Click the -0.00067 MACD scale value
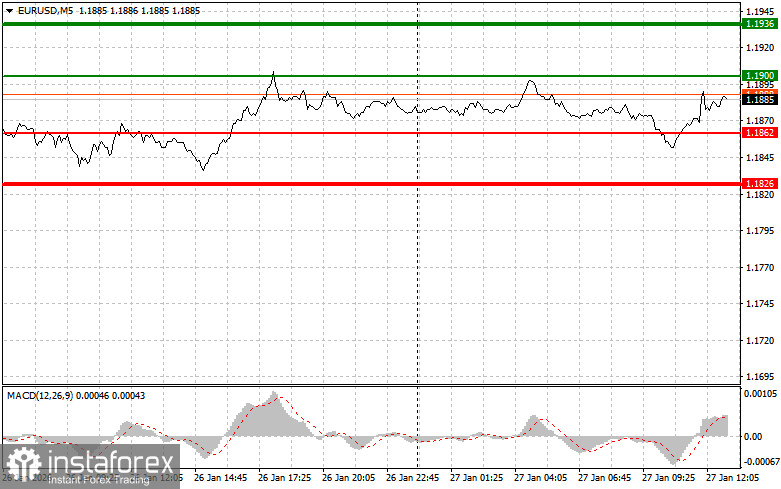The image size is (781, 489). pyautogui.click(x=761, y=462)
